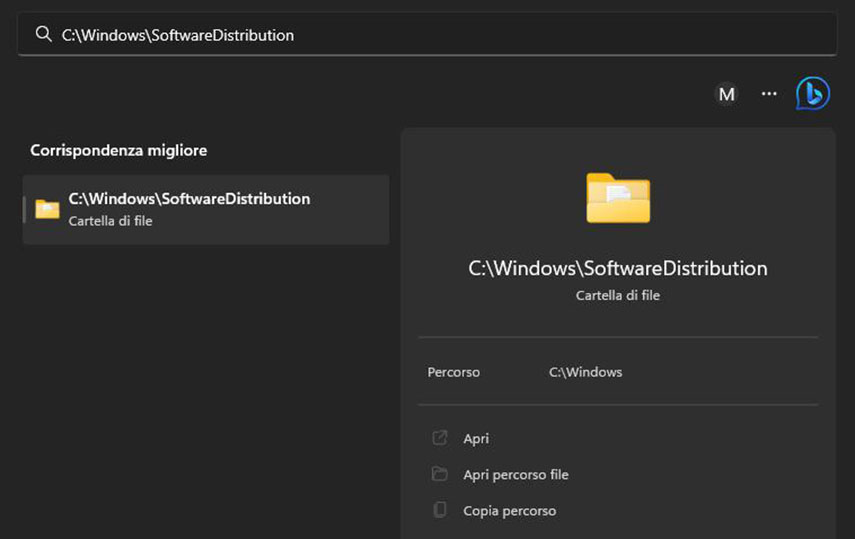Click Cartella di file under preview title
Screen dimensions: 855x539
point(618,295)
